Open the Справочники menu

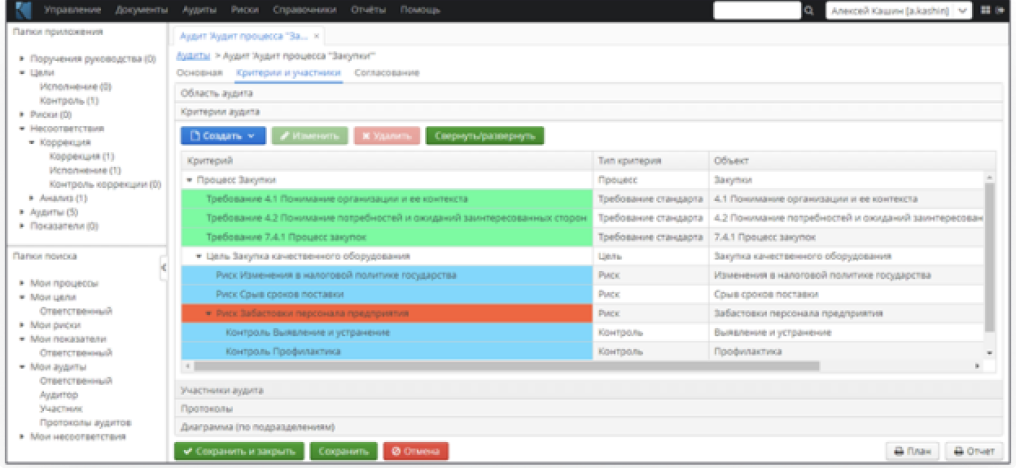[x=305, y=10]
